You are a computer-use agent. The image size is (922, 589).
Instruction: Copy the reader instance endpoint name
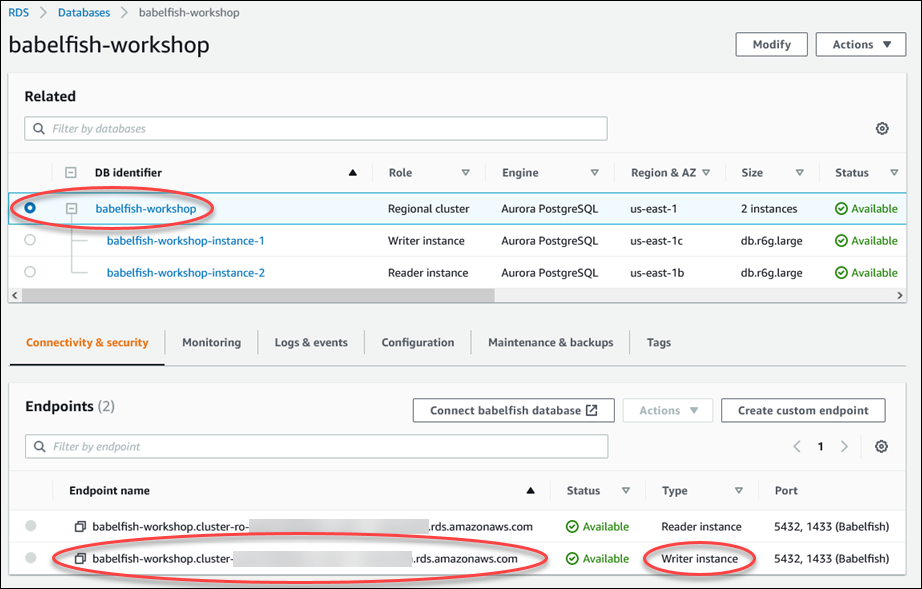(80, 526)
